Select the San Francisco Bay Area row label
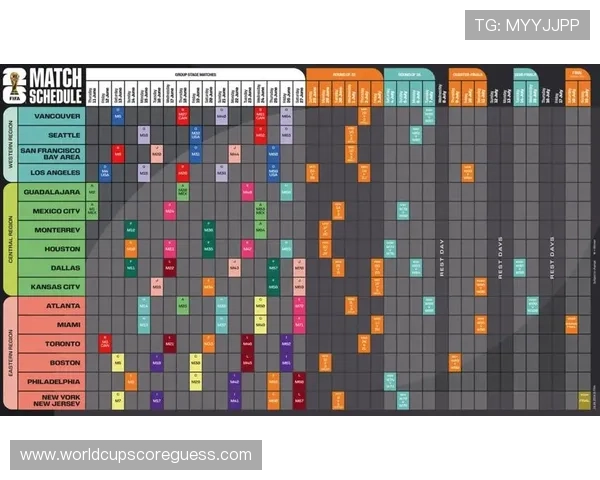 pyautogui.click(x=52, y=154)
